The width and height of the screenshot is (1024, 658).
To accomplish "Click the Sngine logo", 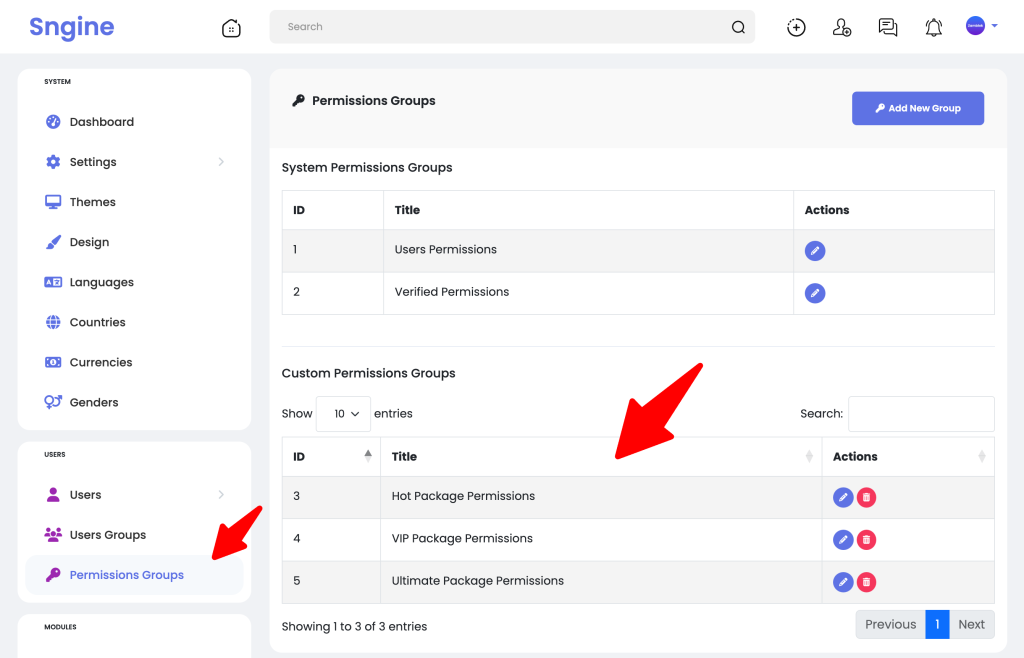I will pyautogui.click(x=72, y=27).
